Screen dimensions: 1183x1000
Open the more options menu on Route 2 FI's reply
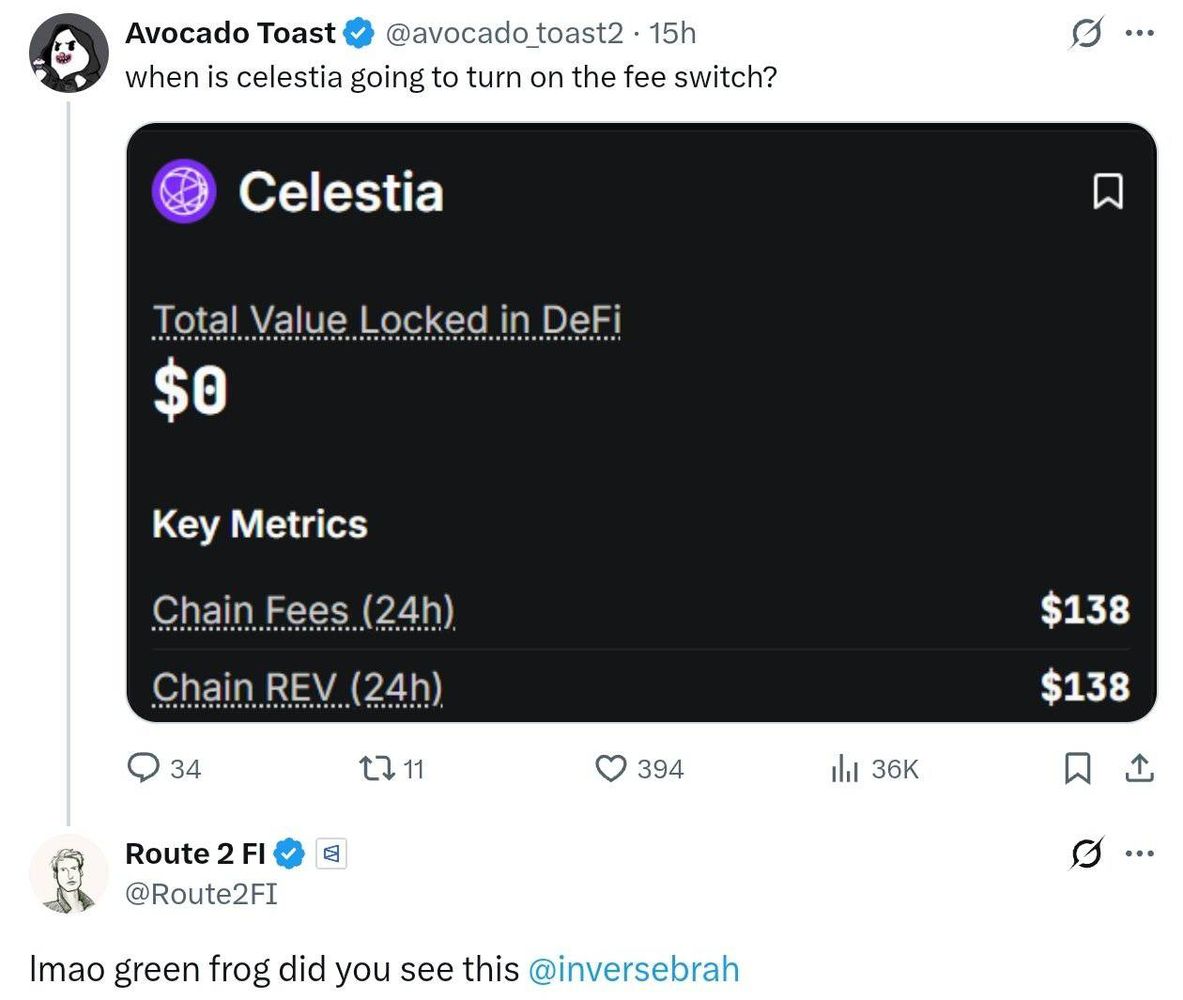(1141, 853)
